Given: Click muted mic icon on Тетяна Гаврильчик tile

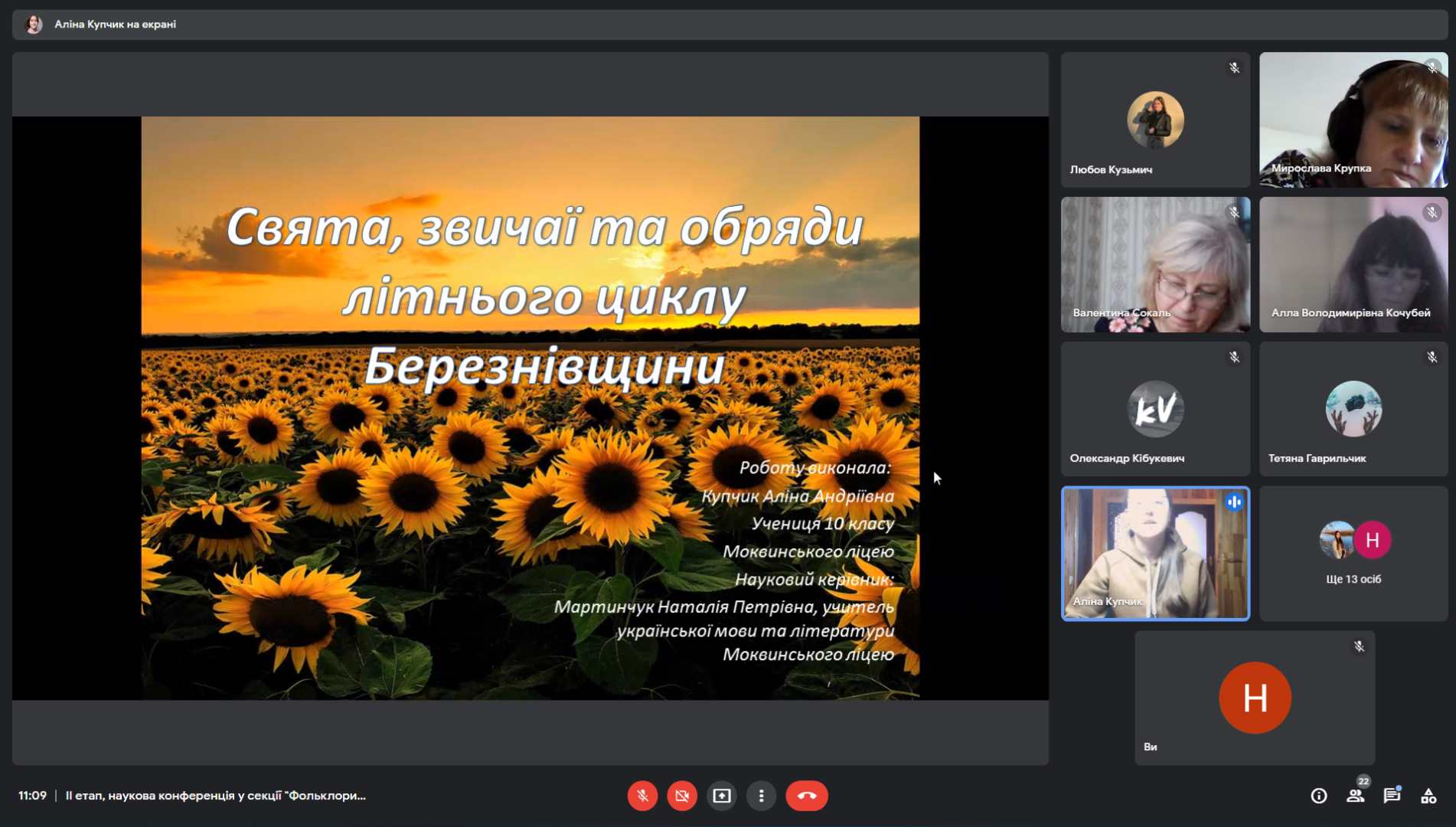Looking at the screenshot, I should (1432, 358).
